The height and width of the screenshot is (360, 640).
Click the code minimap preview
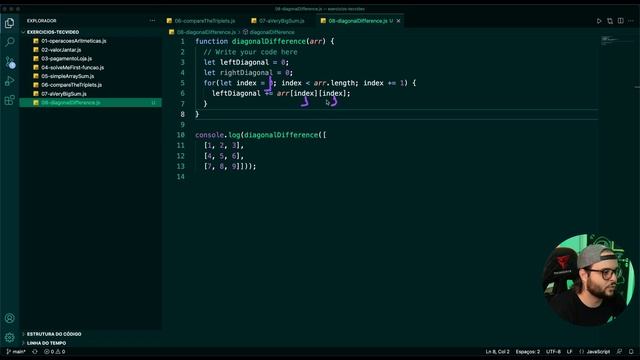(611, 40)
